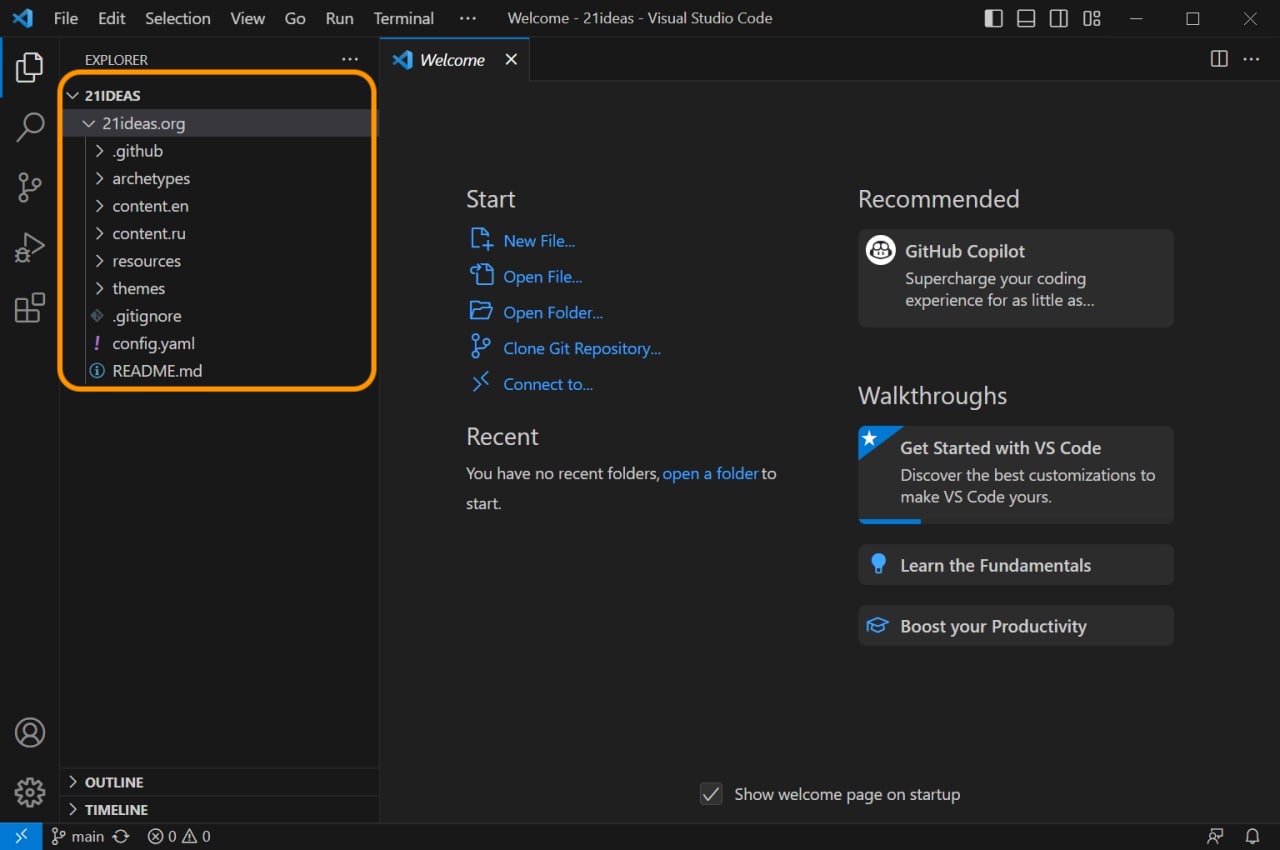Expand the OUTLINE section
Screen dimensions: 1280x850
[x=113, y=782]
